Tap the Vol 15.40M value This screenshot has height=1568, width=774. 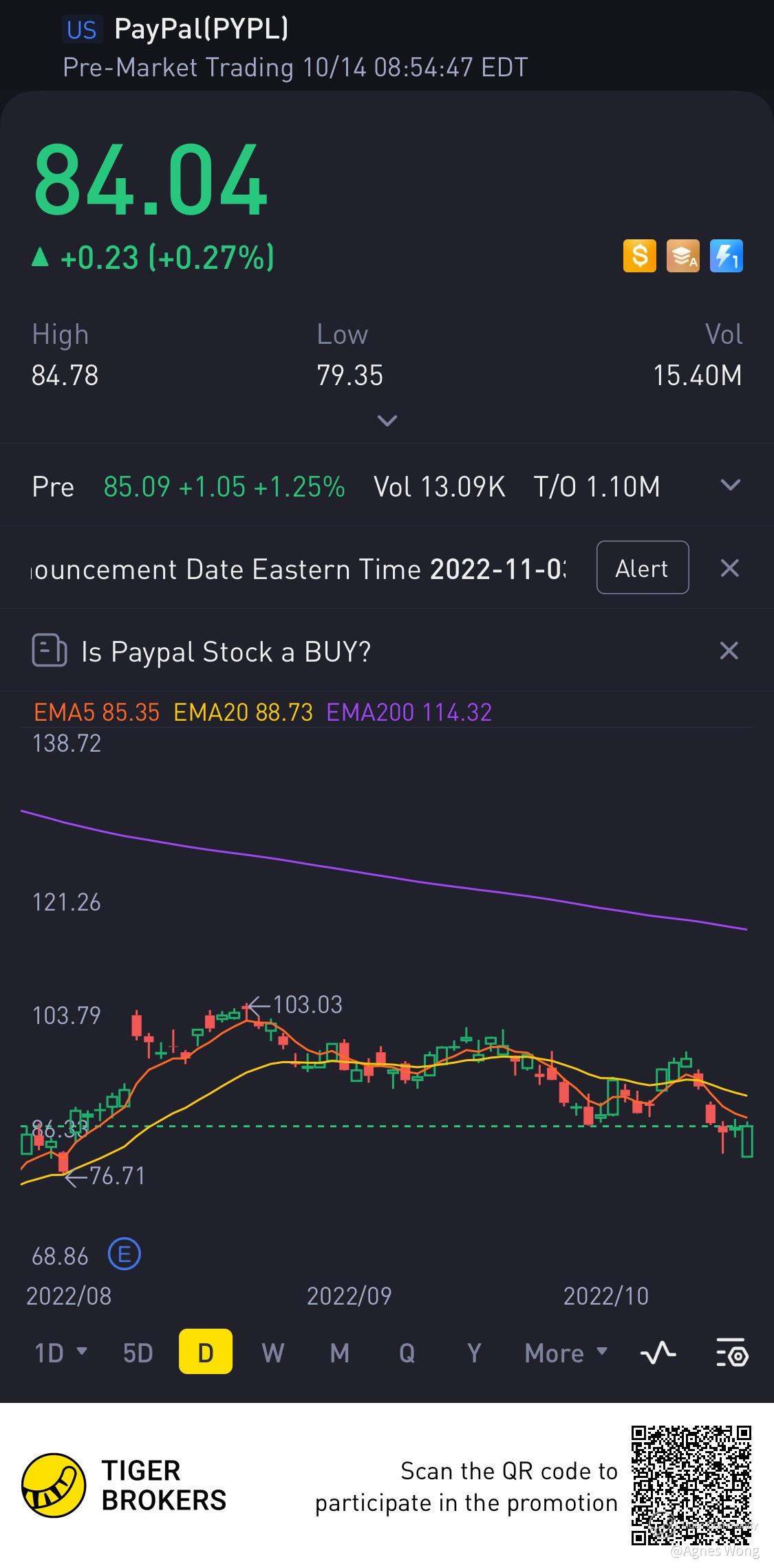698,375
